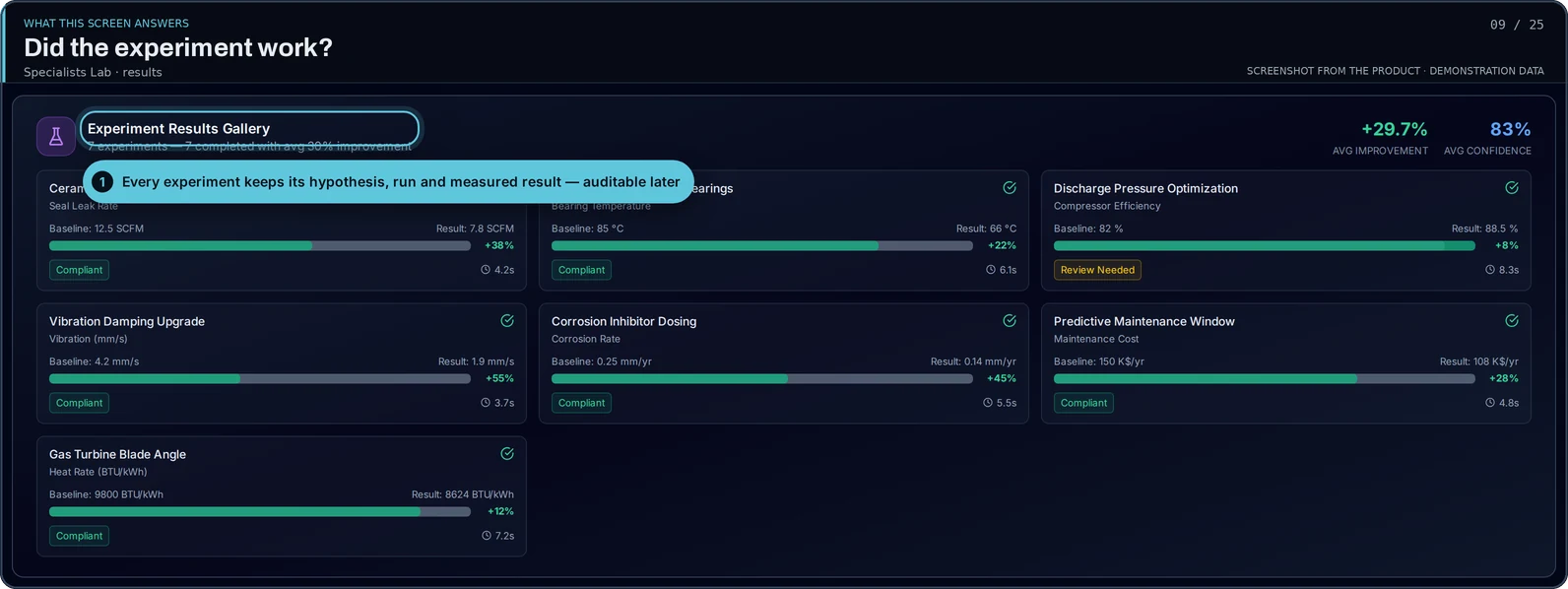1568x589 pixels.
Task: Click the "Heat Rate (BTU/kWh)" metric label
Action: 98,472
